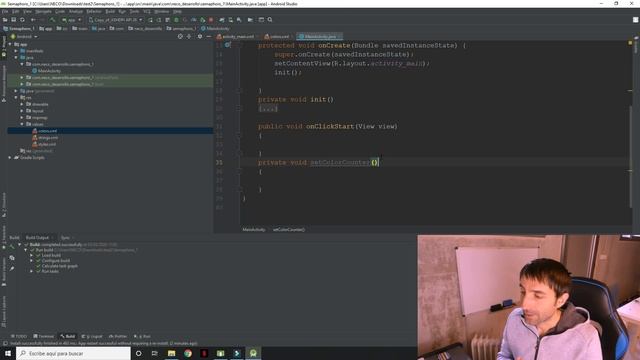Click the Back navigation arrow icon

click(33, 20)
